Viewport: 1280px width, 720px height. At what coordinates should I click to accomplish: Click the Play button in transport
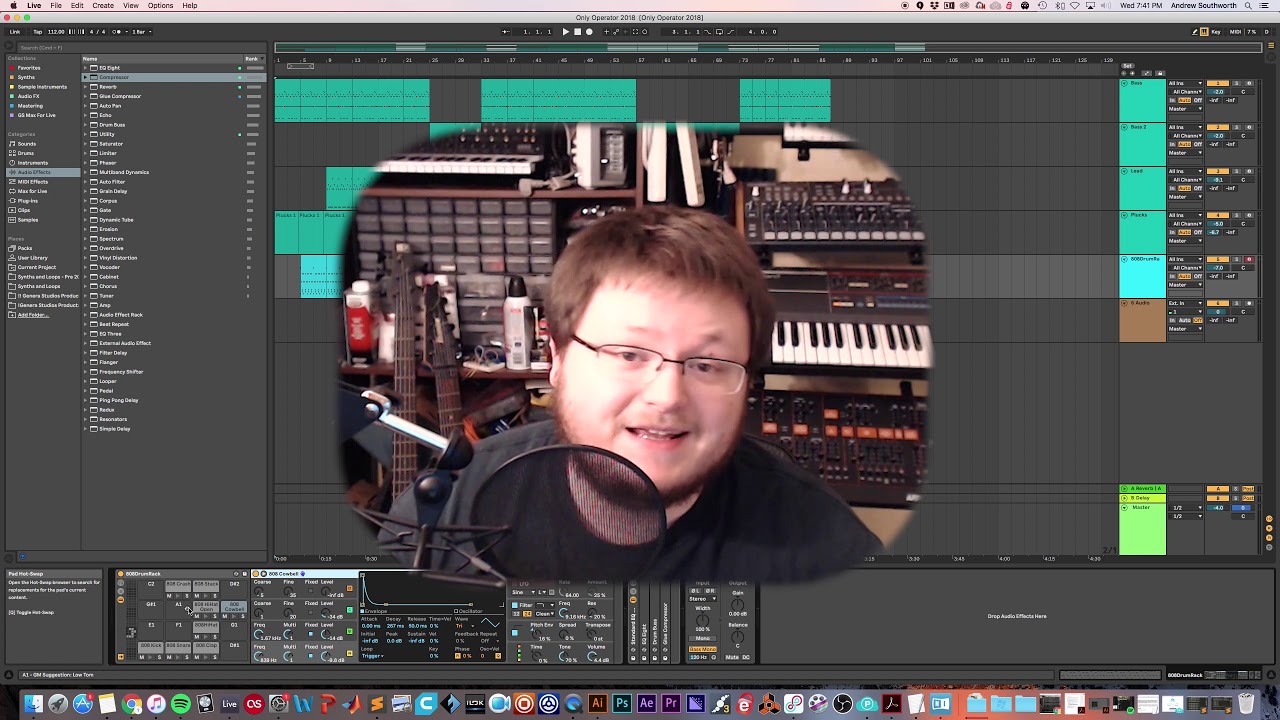[x=565, y=32]
